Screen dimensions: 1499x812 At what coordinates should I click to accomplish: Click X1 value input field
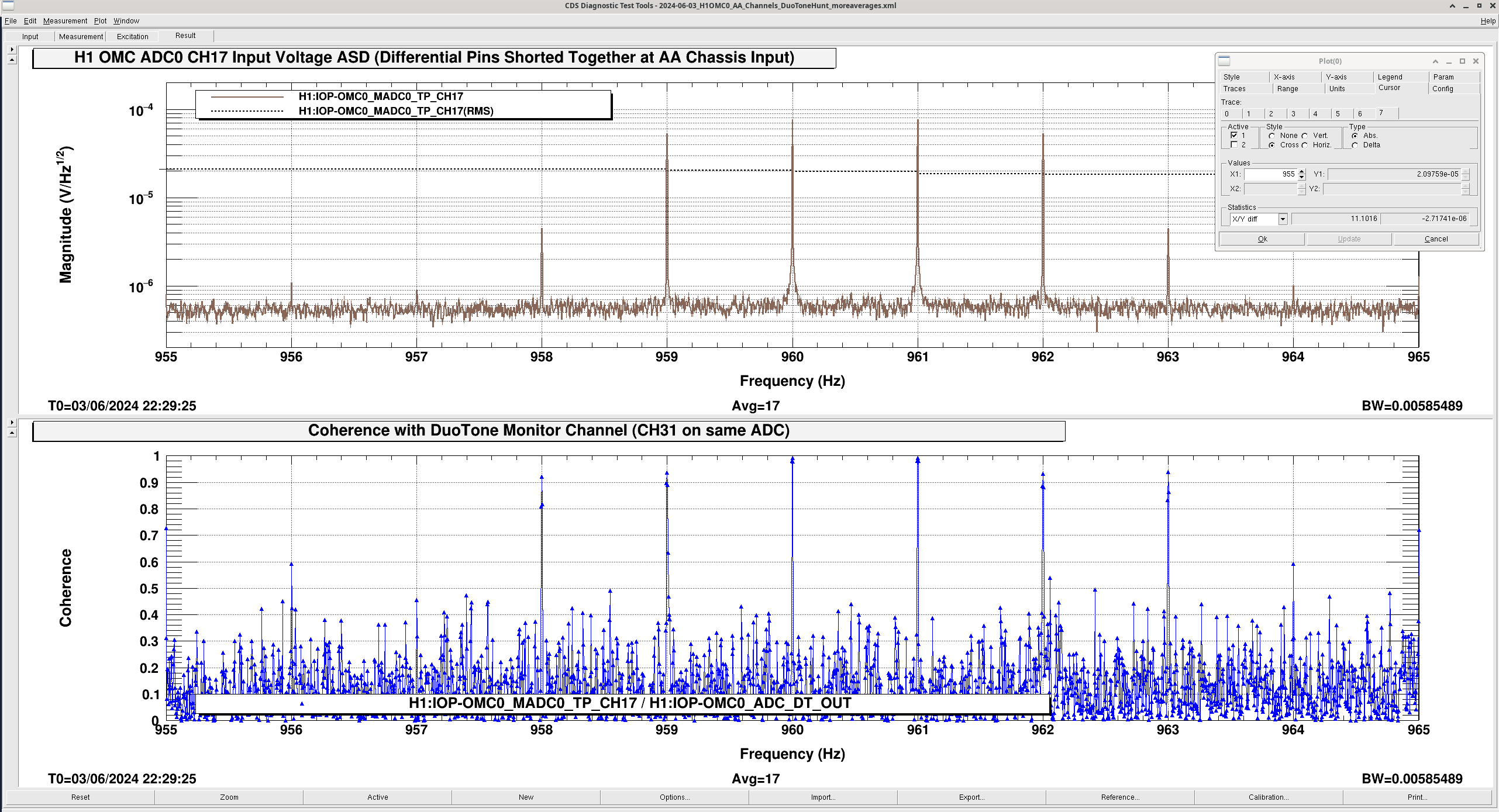tap(1270, 174)
